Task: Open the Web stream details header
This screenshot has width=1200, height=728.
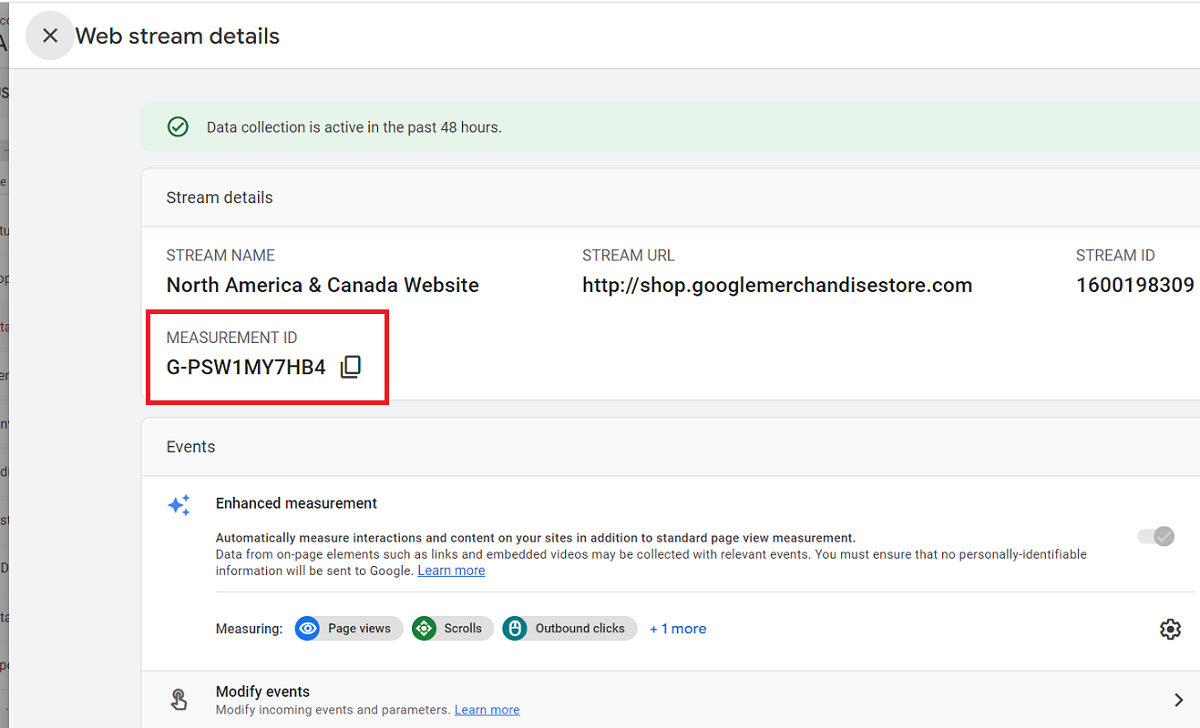Action: click(178, 36)
